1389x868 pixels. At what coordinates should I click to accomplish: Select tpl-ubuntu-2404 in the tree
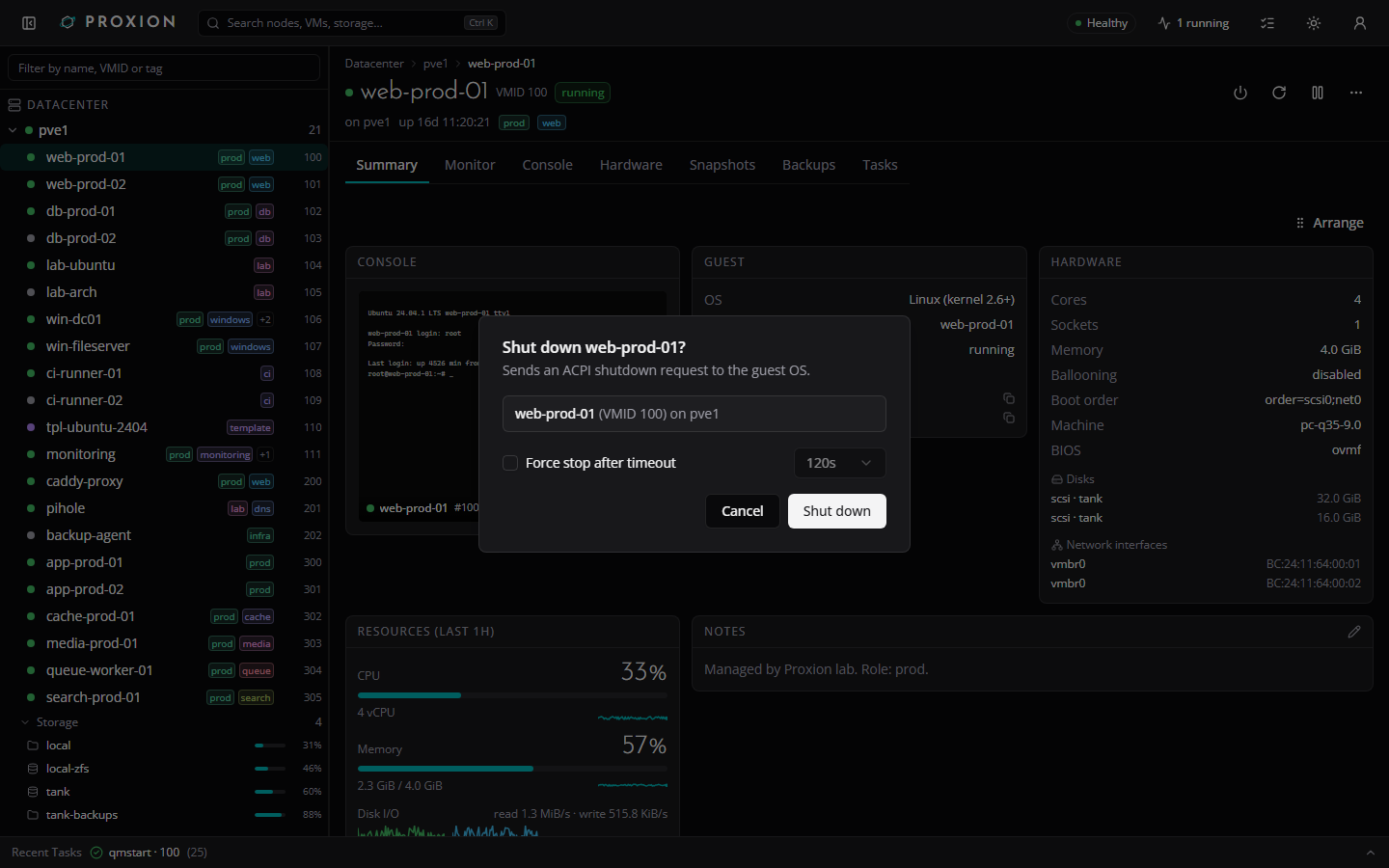click(164, 427)
